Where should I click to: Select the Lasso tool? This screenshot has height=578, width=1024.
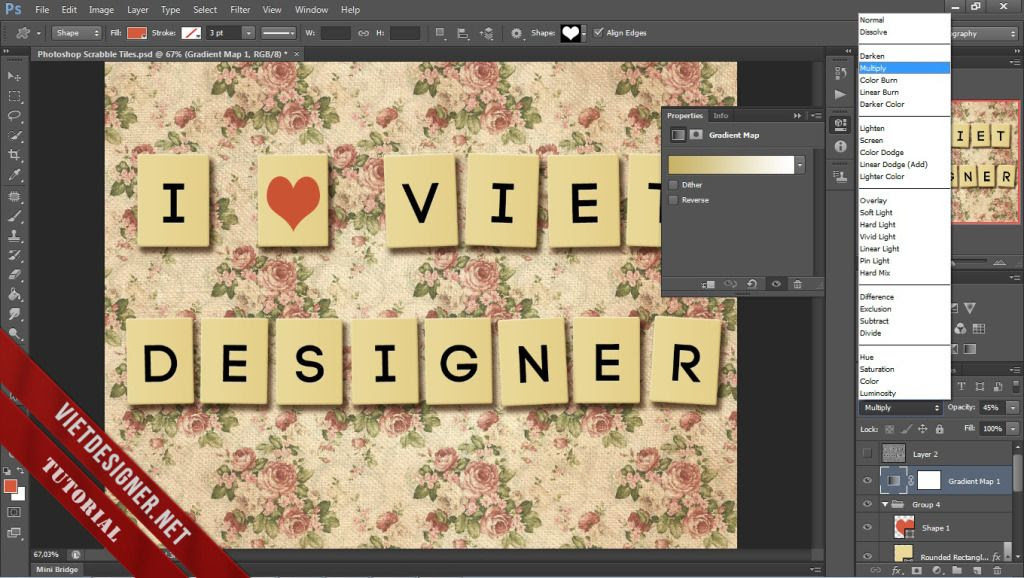click(x=14, y=116)
